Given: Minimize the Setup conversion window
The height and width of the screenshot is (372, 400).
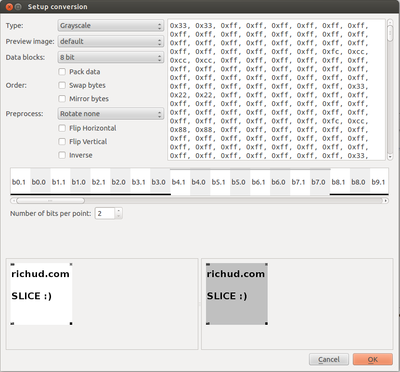Looking at the screenshot, I should coord(18,7).
